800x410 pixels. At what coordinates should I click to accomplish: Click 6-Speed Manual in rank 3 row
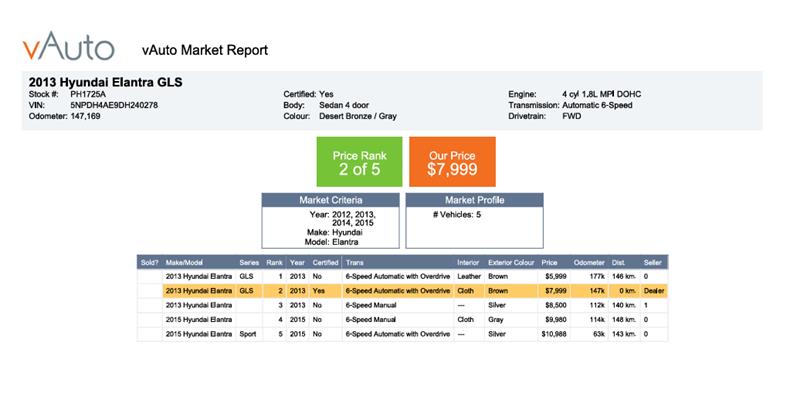click(371, 305)
